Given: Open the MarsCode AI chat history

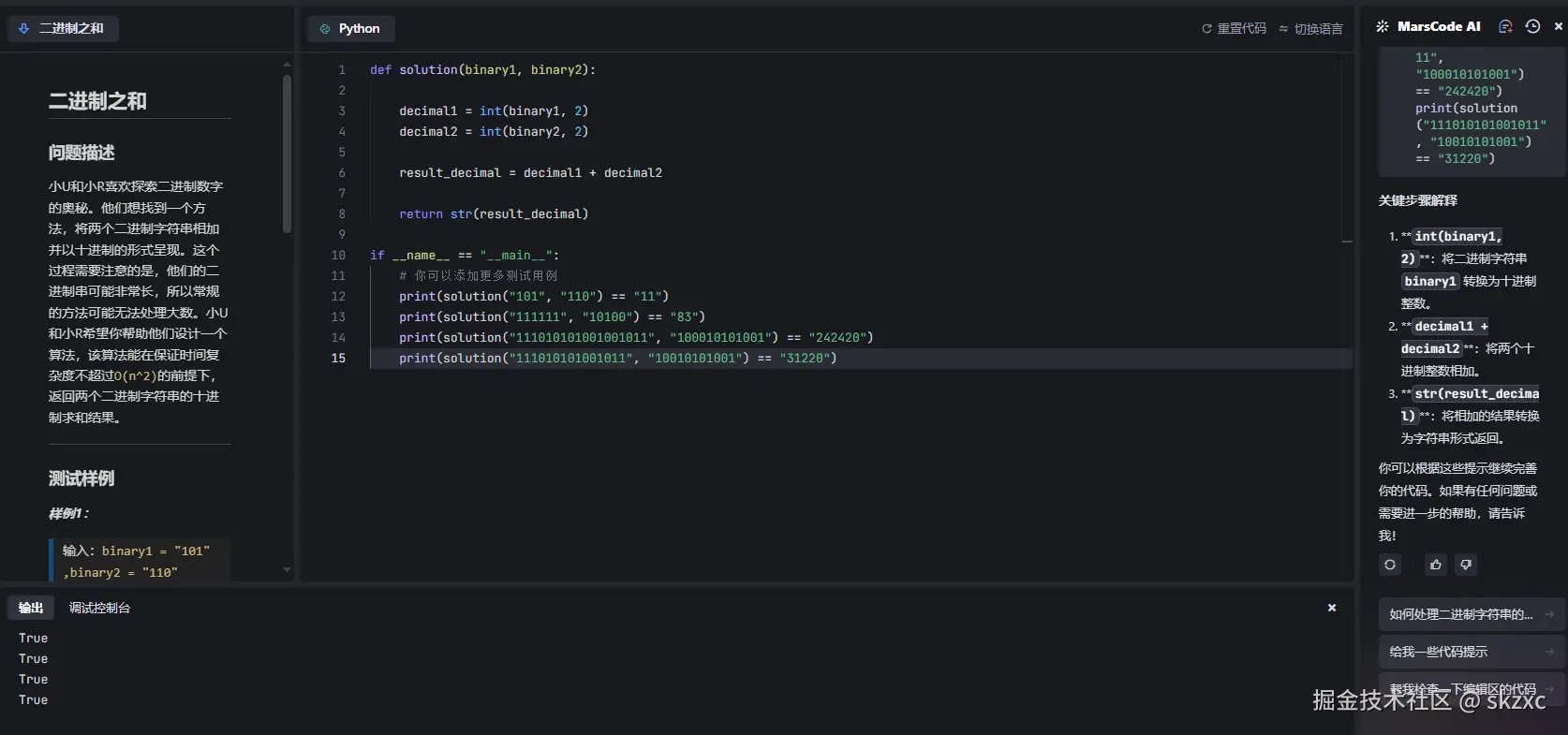Looking at the screenshot, I should [x=1532, y=27].
